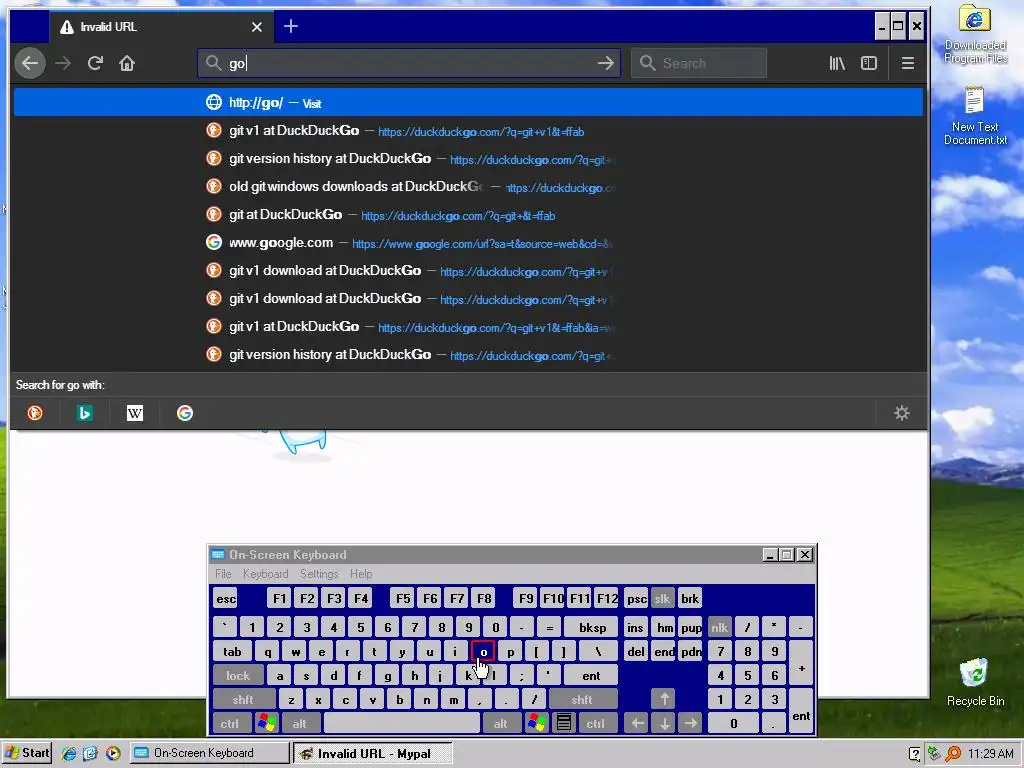
Task: Toggle the slk scroll lock key
Action: 662,598
